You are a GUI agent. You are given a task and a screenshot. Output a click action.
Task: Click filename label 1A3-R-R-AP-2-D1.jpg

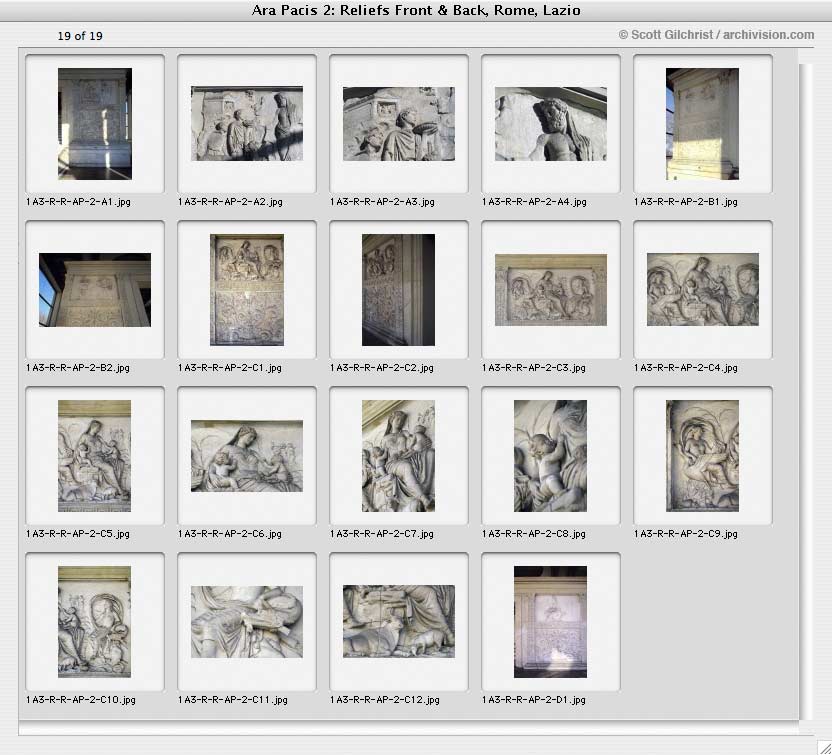(534, 700)
